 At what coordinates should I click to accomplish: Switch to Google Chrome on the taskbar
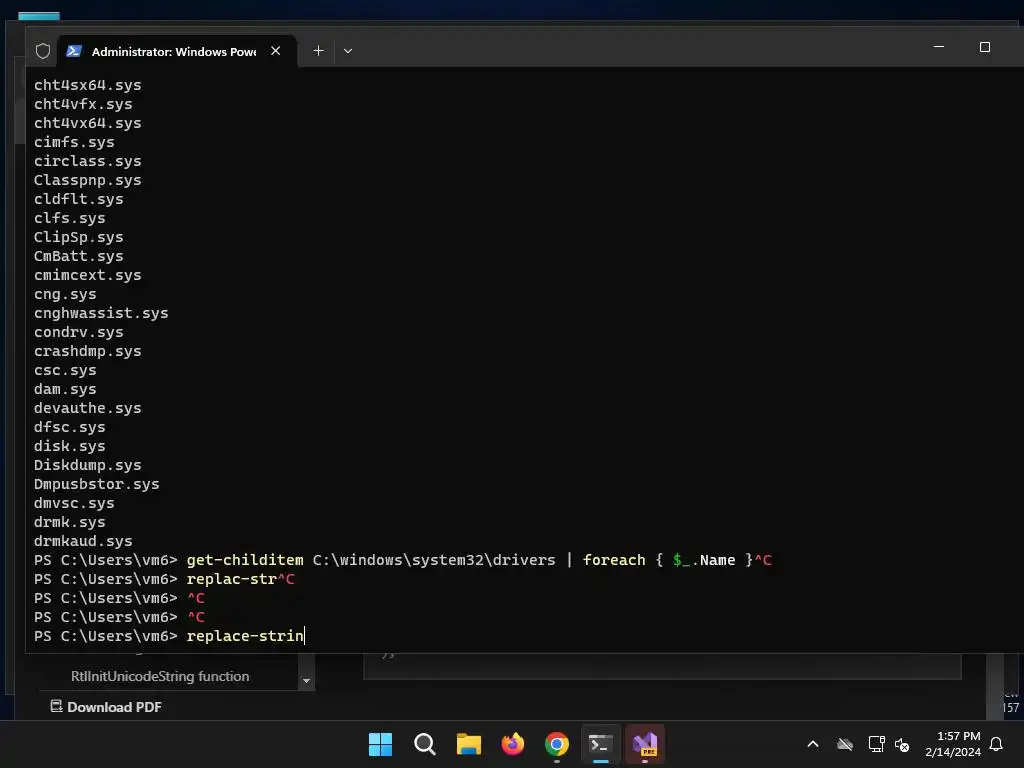click(556, 744)
